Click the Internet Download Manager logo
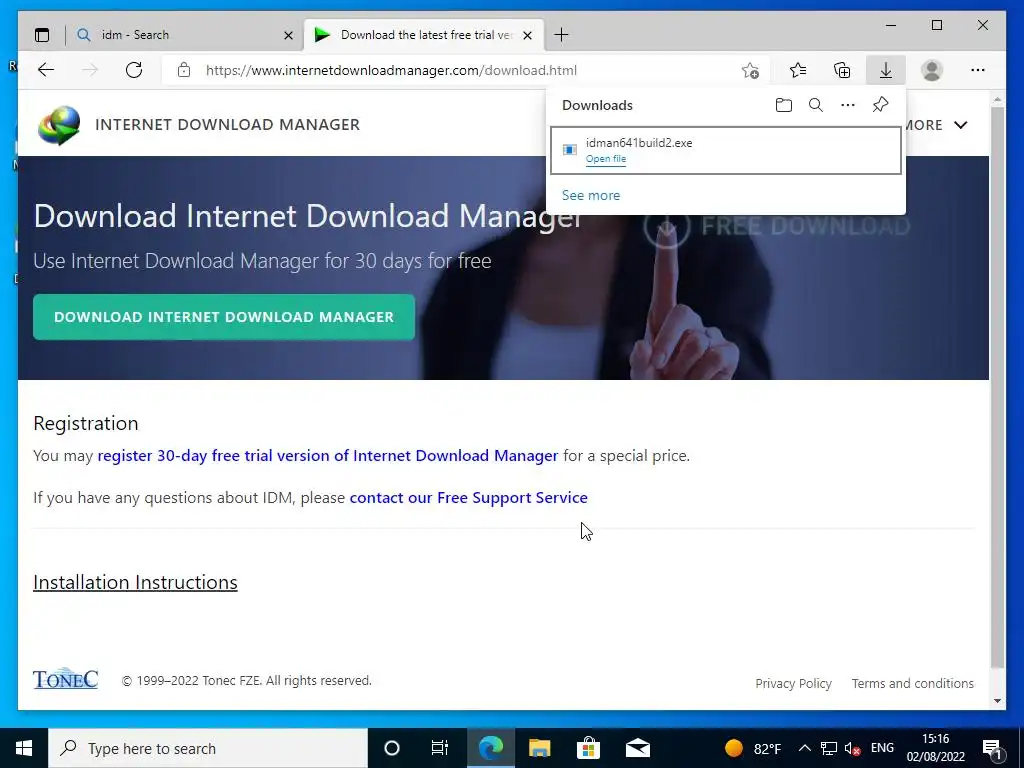This screenshot has width=1024, height=768. (59, 125)
